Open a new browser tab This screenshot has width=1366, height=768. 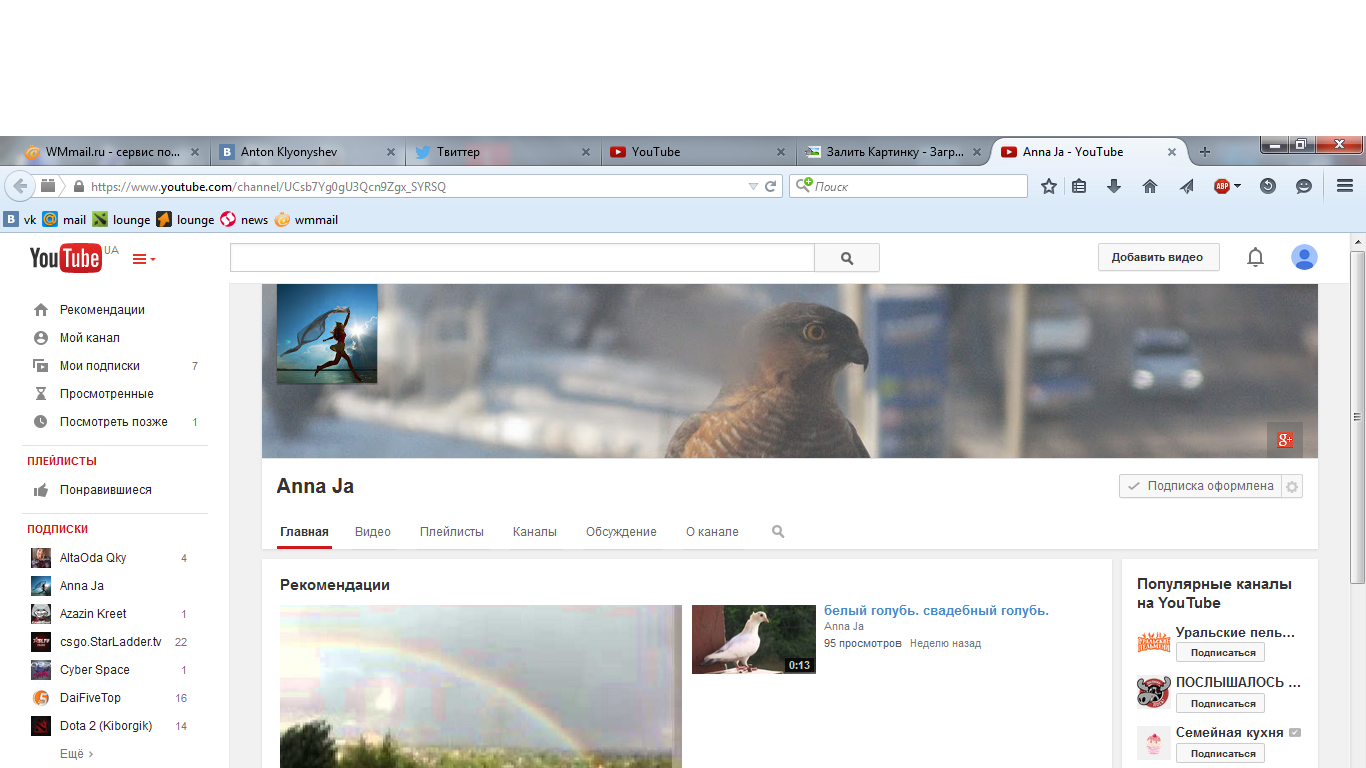click(1205, 152)
